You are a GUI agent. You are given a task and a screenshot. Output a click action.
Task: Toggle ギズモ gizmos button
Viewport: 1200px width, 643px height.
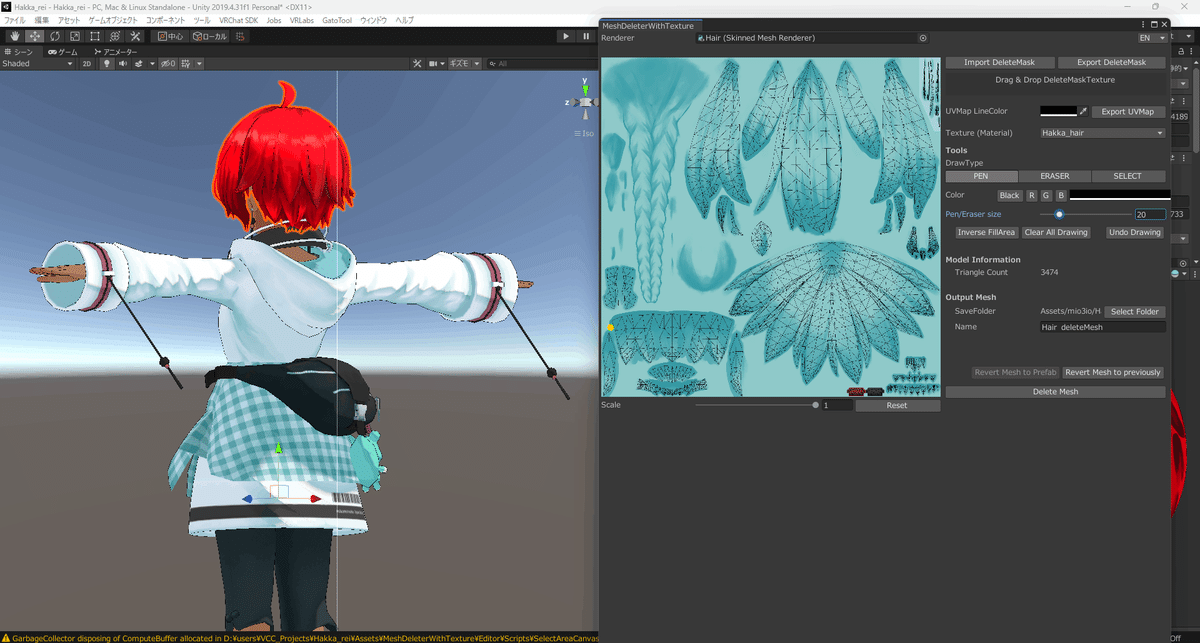[x=459, y=63]
